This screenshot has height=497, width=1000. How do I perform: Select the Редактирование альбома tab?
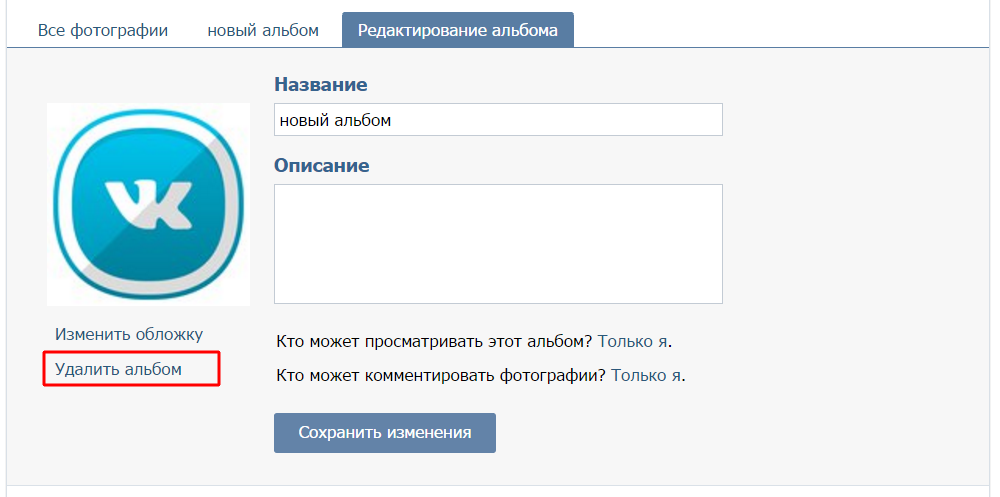tap(457, 30)
